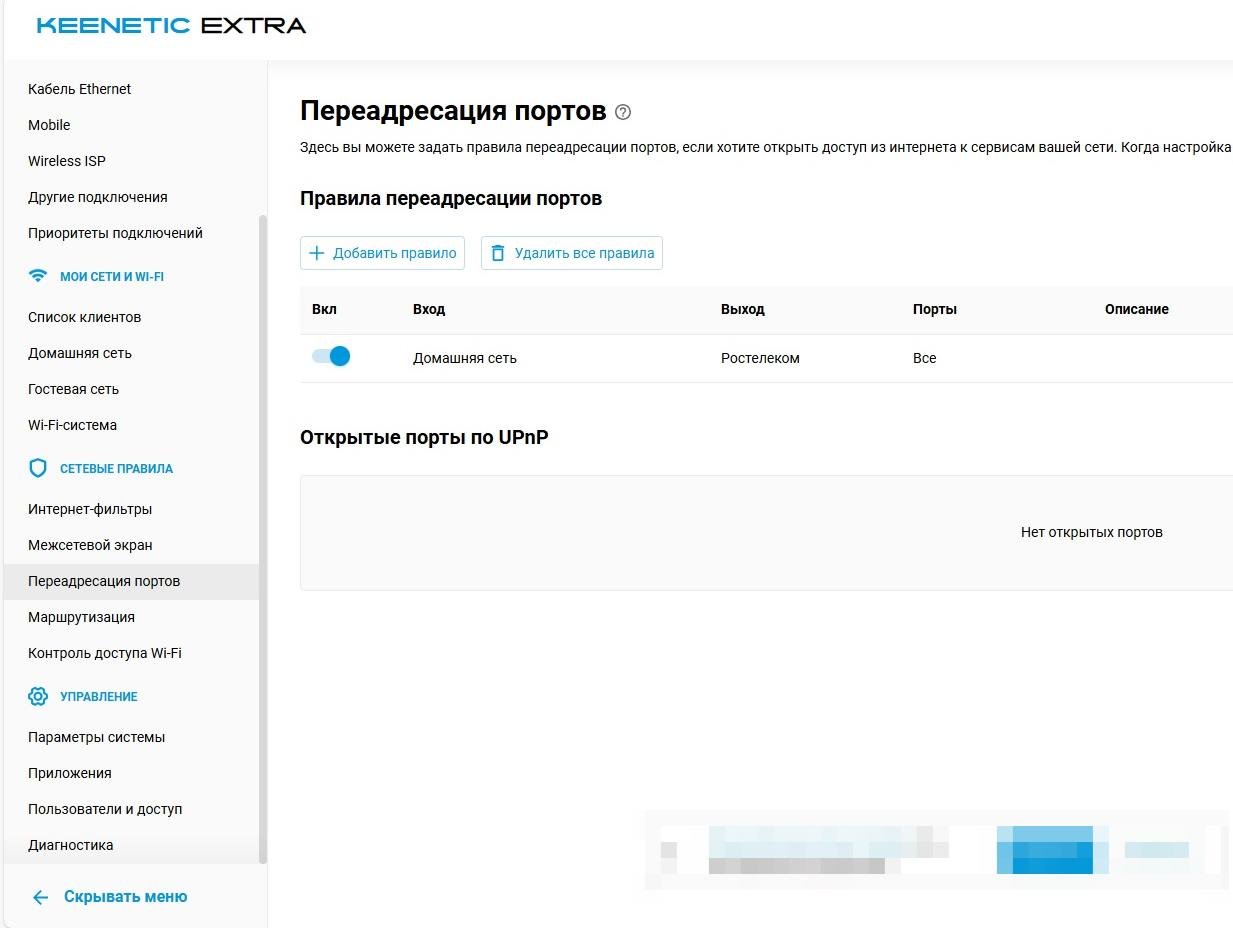Screen dimensions: 1233x928
Task: Click the shield icon for Сетевые правила
Action: (38, 468)
